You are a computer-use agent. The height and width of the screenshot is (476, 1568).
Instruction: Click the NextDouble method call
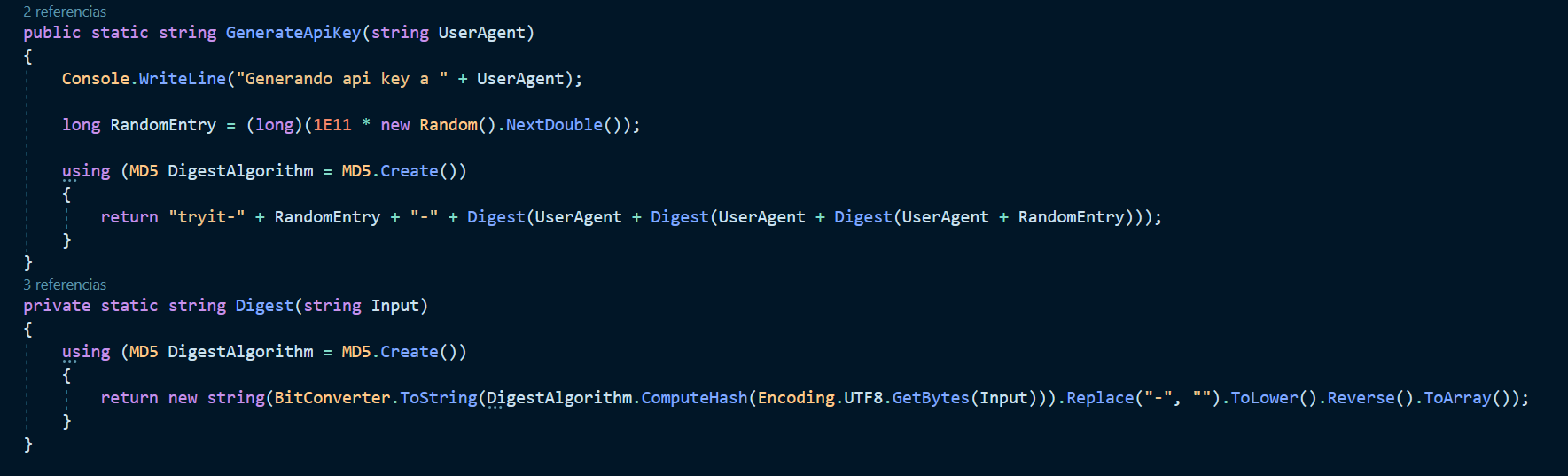(554, 125)
